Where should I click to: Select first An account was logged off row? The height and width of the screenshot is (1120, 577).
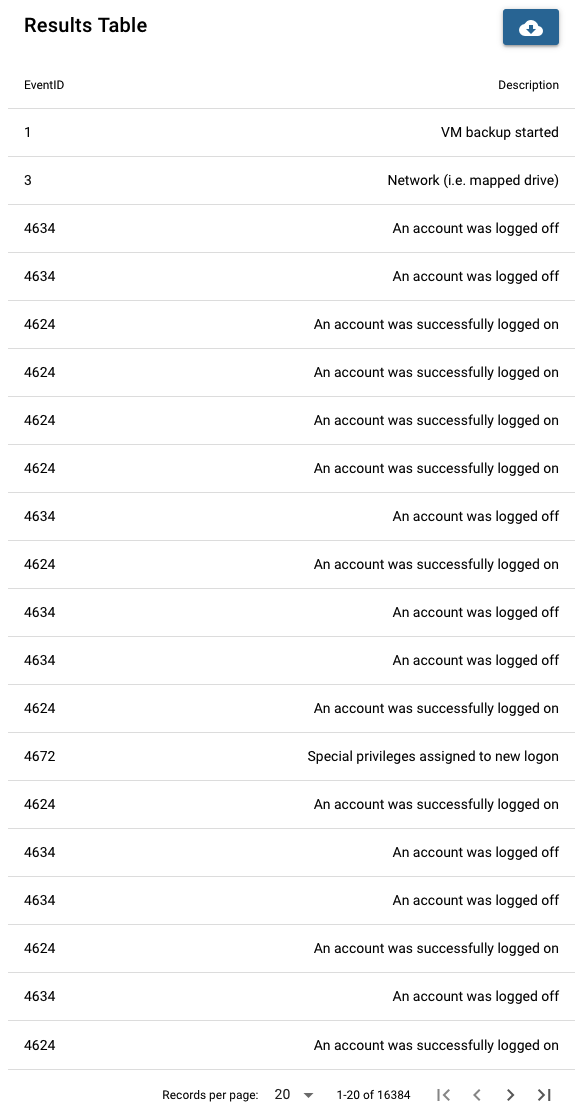[291, 229]
